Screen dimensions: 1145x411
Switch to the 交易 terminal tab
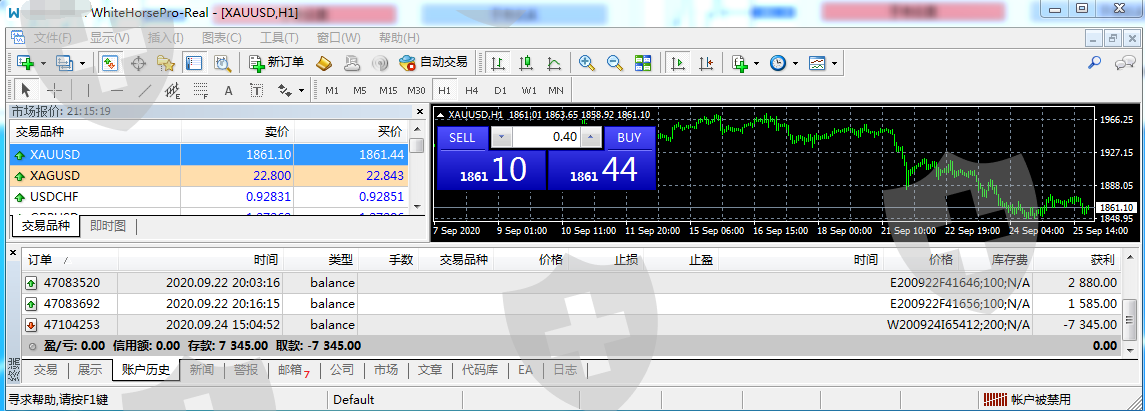coord(46,370)
